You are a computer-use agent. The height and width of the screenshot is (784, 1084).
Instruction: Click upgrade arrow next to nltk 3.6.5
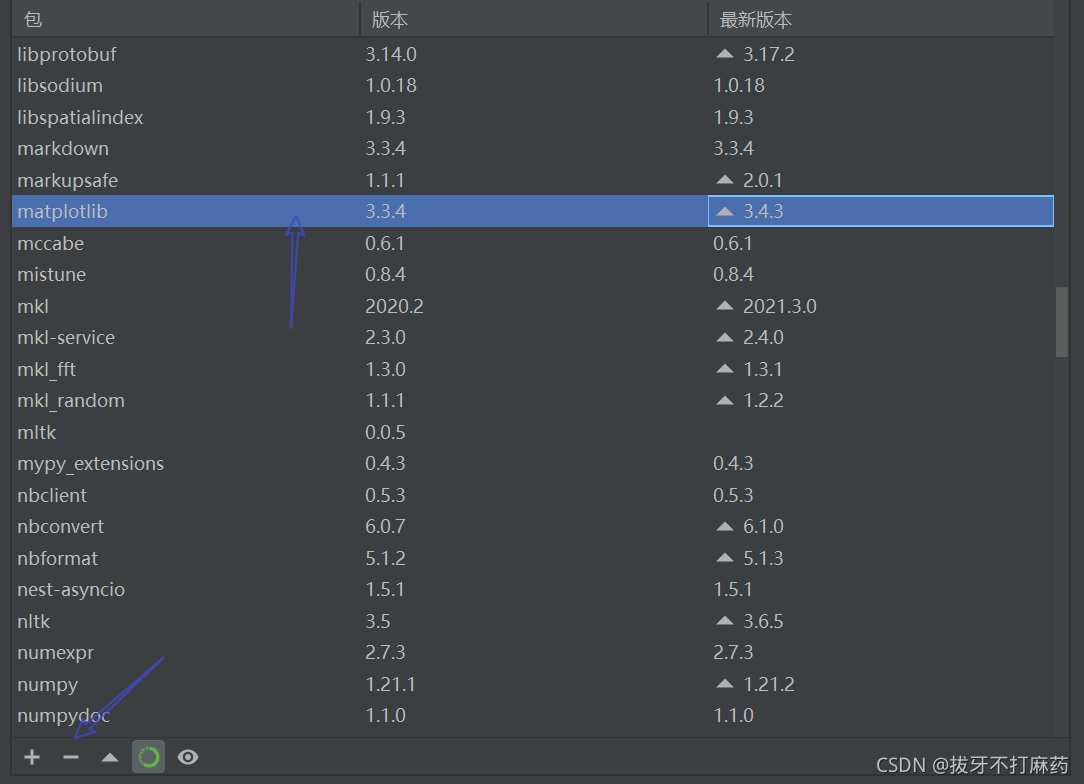pos(724,621)
